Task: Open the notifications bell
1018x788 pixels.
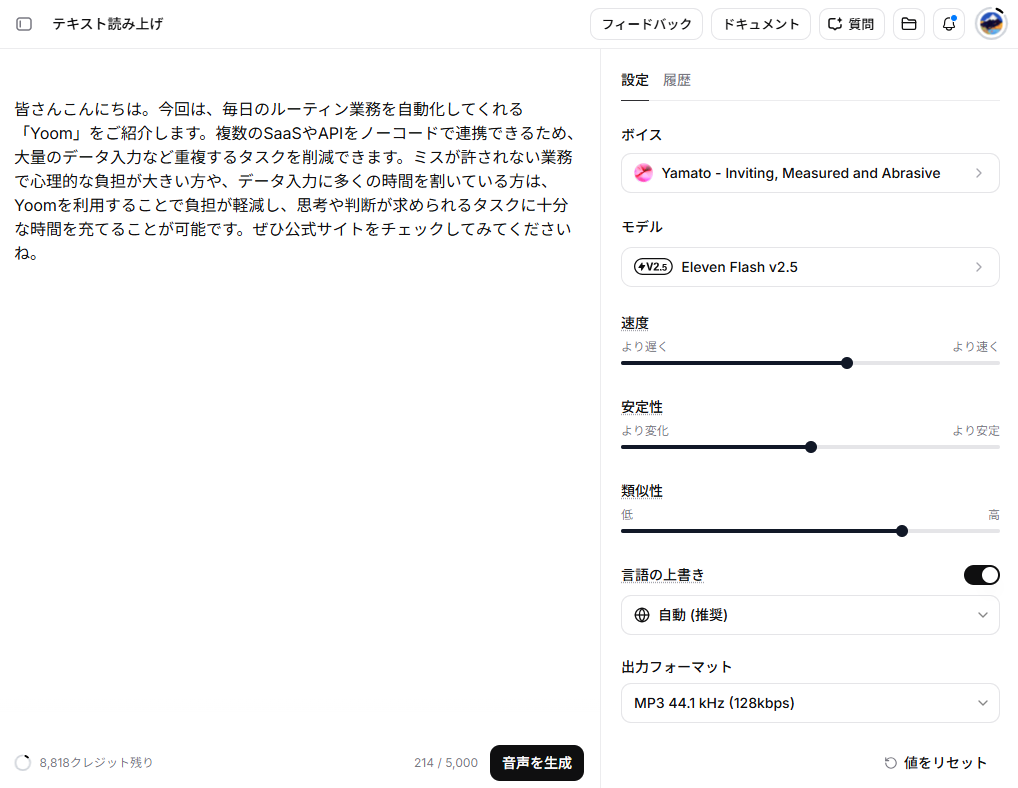Action: (949, 24)
